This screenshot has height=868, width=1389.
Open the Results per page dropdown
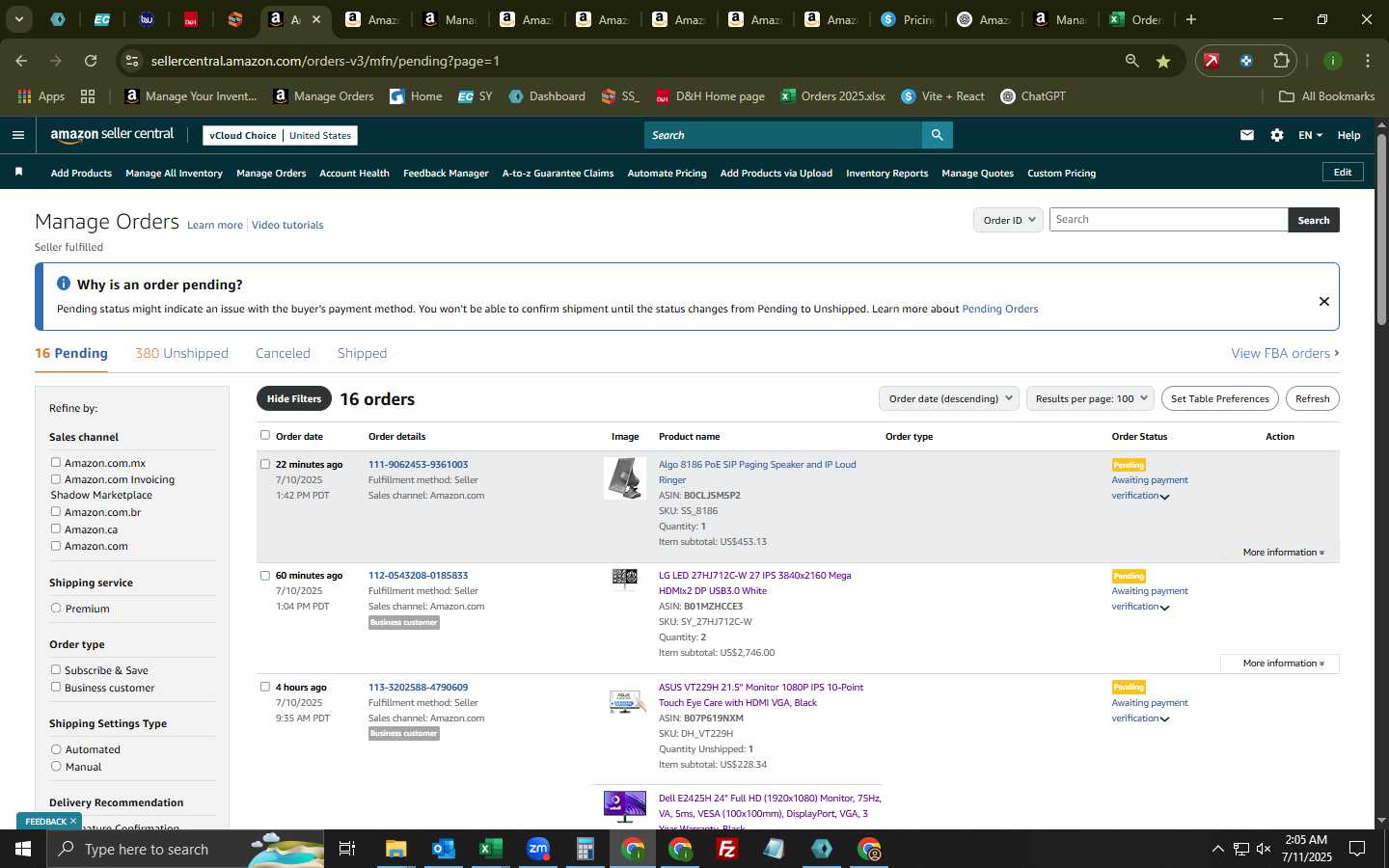pos(1090,398)
